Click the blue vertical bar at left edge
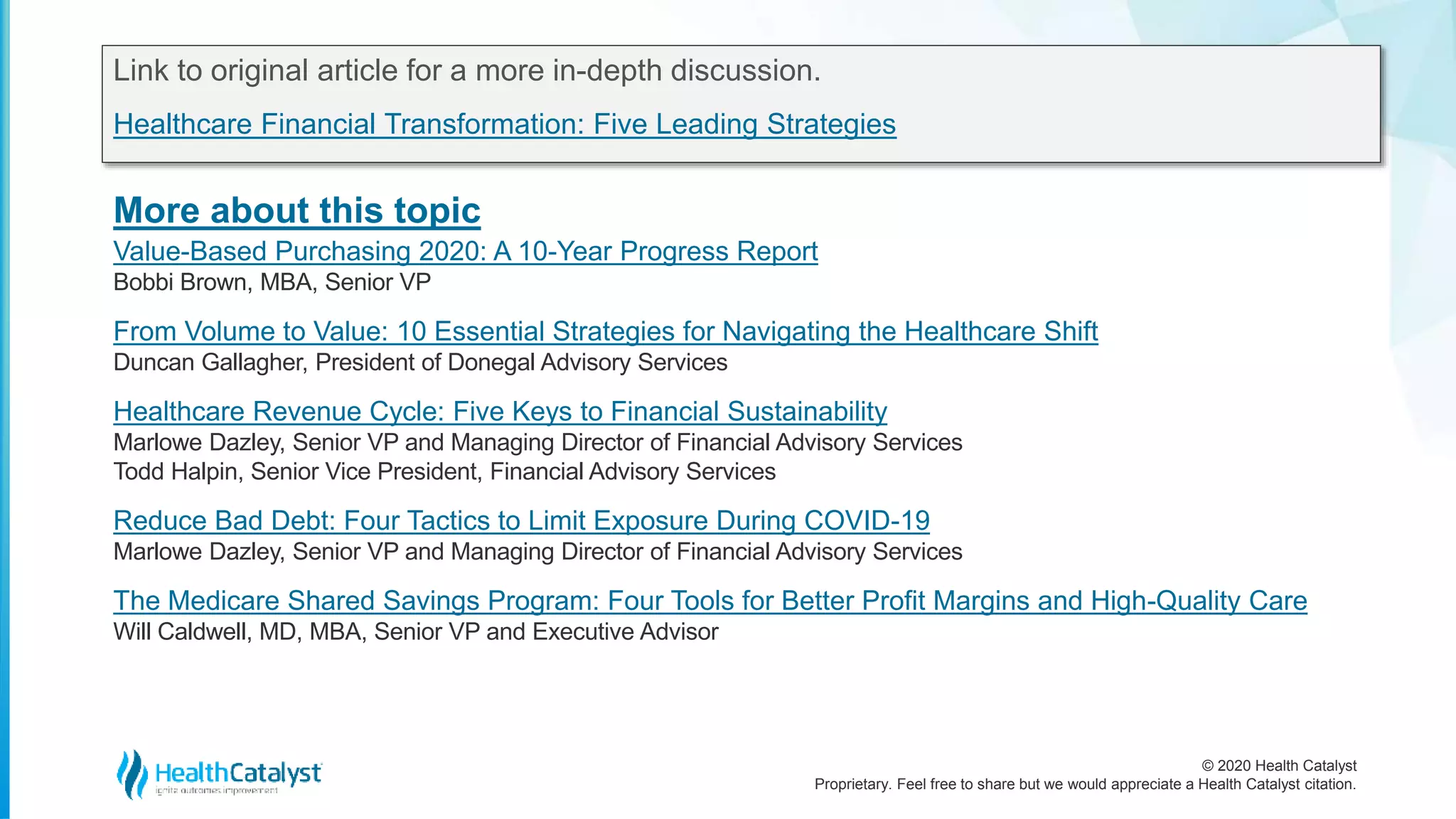 point(4,409)
